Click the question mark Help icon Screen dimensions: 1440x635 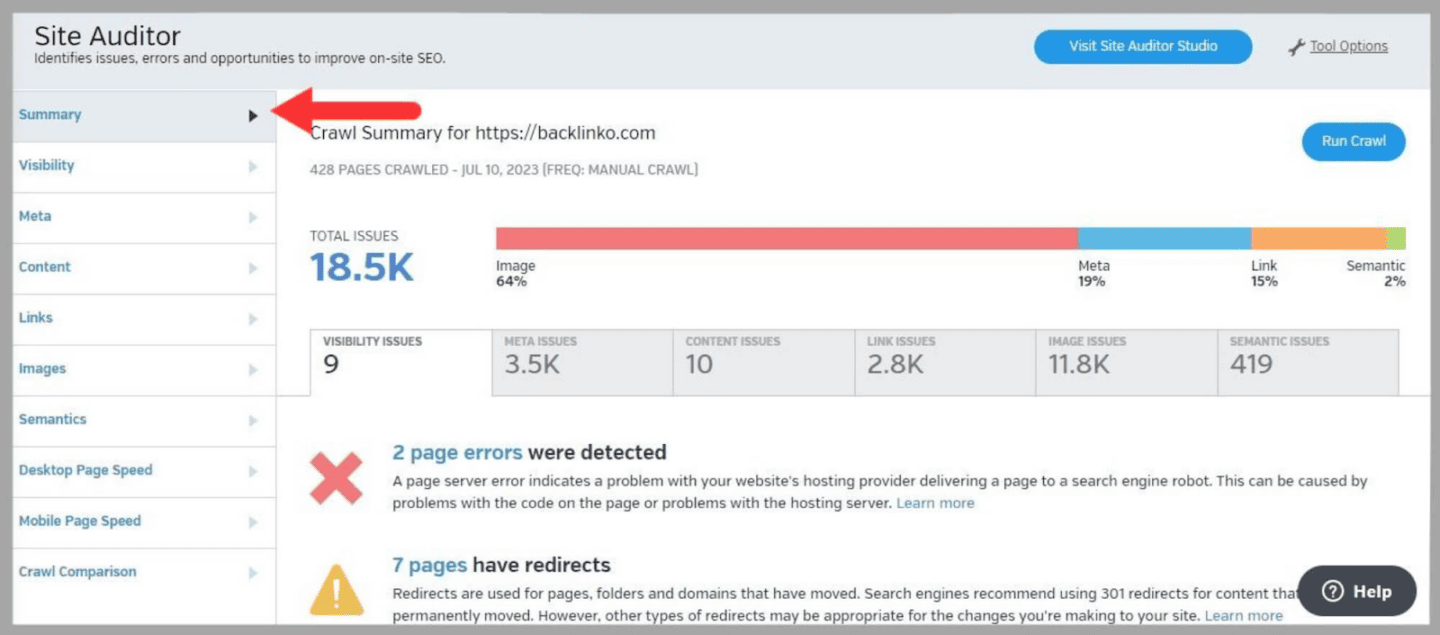1332,591
